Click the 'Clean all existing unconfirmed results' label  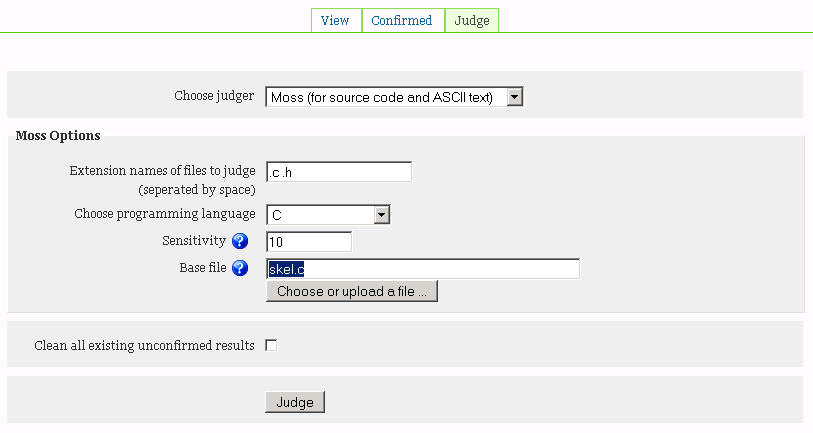[x=144, y=345]
